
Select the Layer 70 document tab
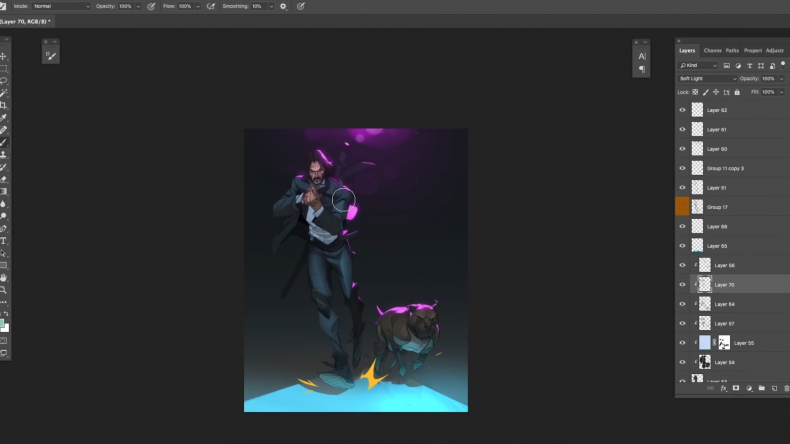pyautogui.click(x=25, y=22)
